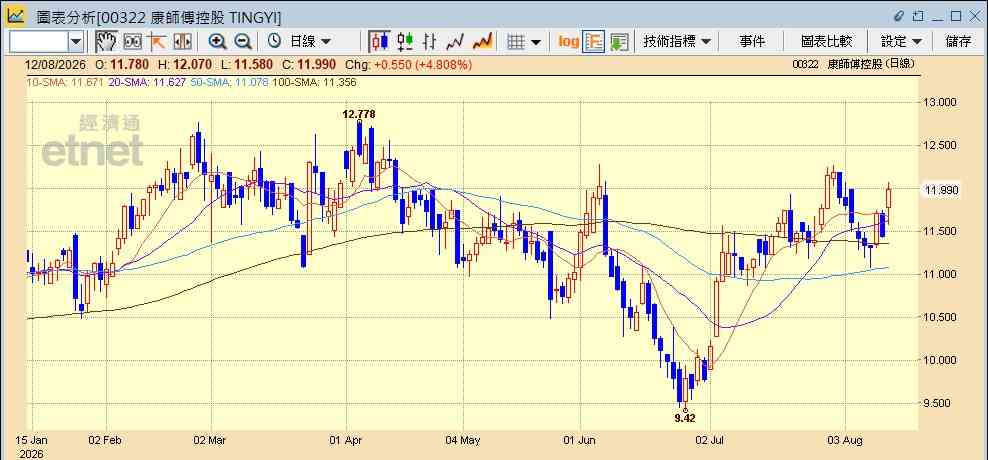Click the 事件 button
The image size is (988, 460).
tap(752, 42)
